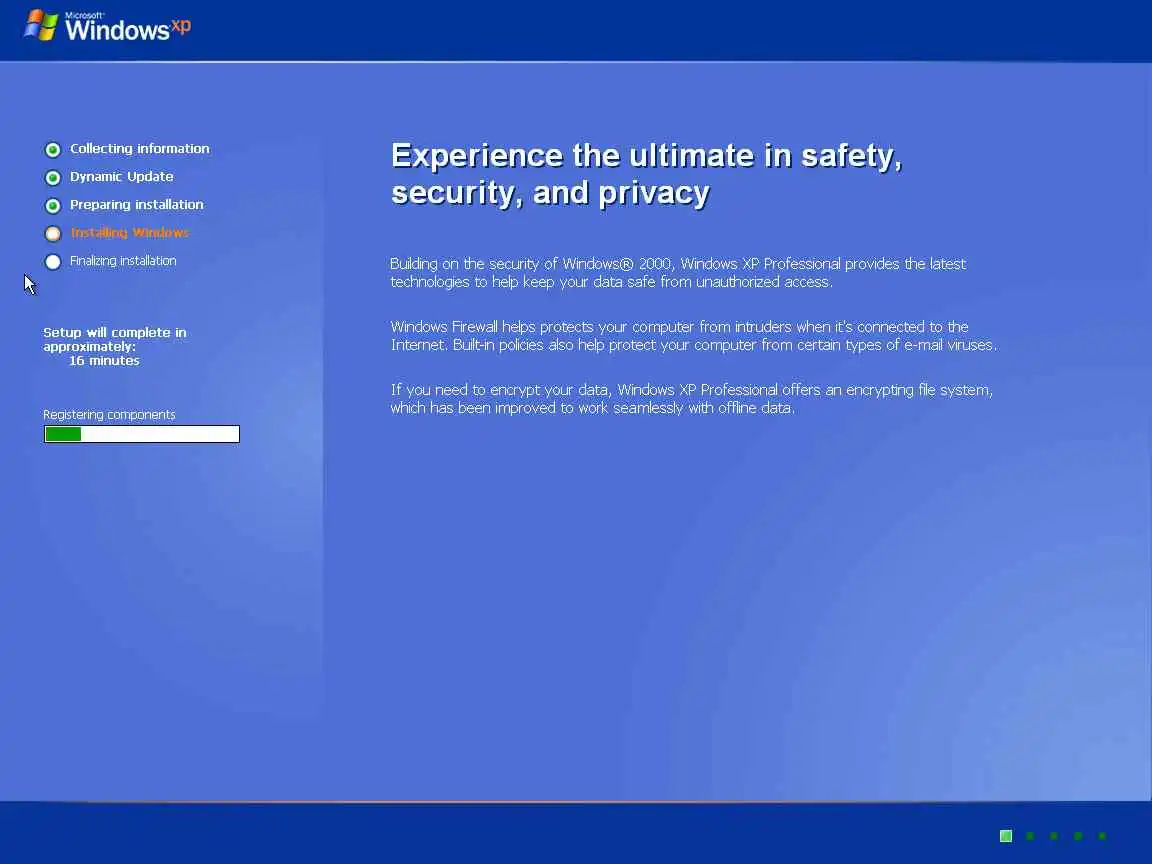Click the 'Collecting information' step label
Screen dimensions: 1152x864
[140, 148]
